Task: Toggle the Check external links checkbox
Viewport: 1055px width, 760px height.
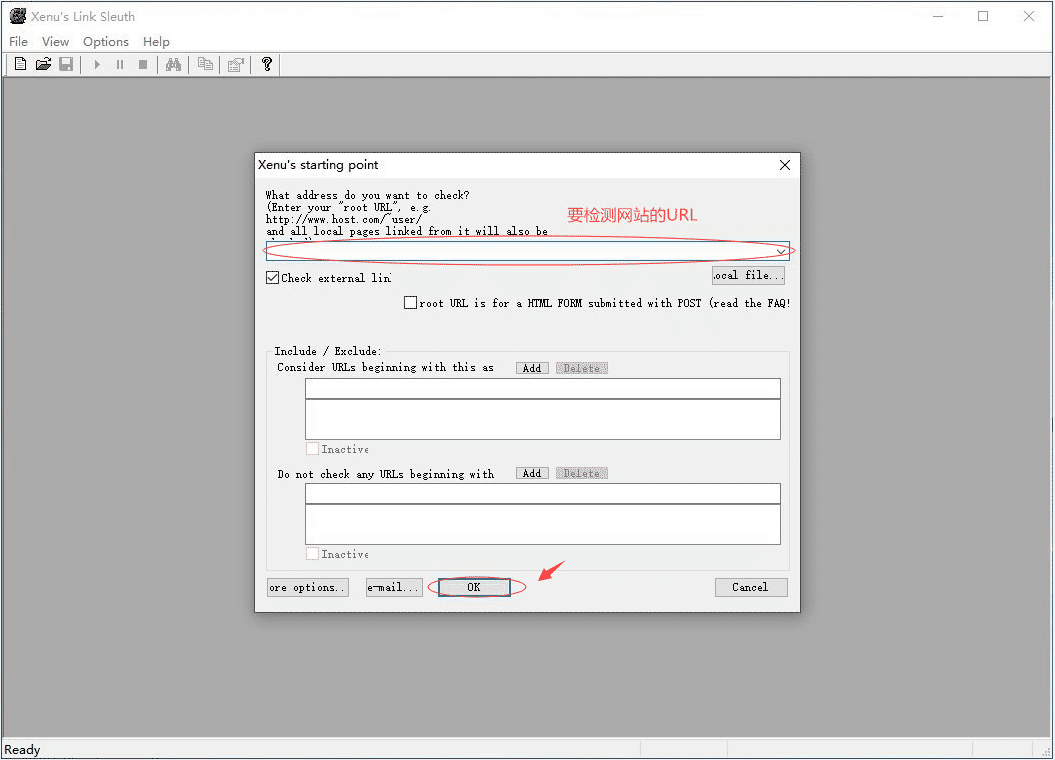Action: (272, 278)
